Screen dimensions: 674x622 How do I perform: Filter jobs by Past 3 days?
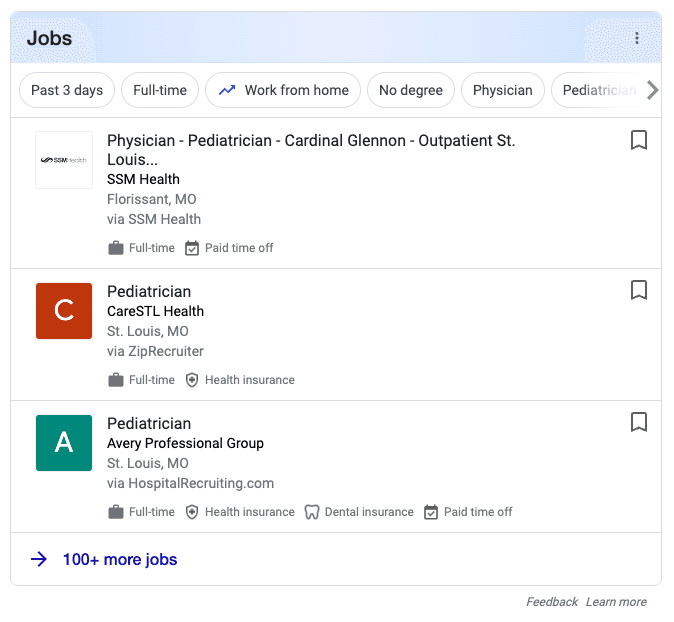pos(67,90)
